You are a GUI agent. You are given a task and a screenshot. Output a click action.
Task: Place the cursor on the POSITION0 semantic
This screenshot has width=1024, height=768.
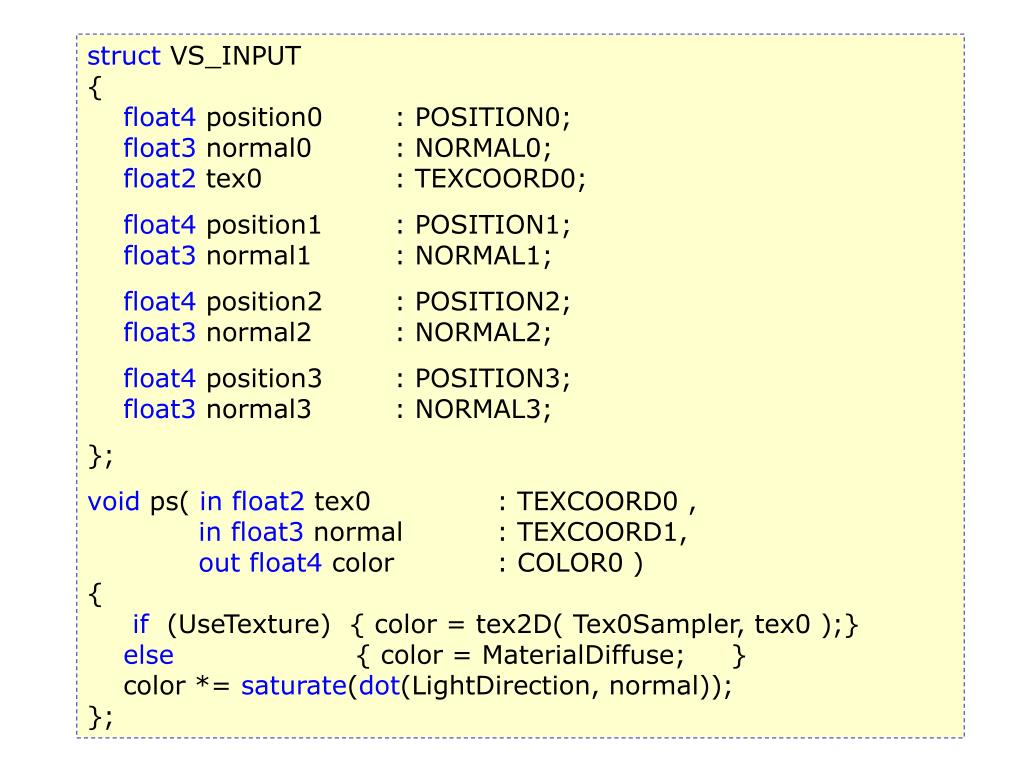click(487, 118)
